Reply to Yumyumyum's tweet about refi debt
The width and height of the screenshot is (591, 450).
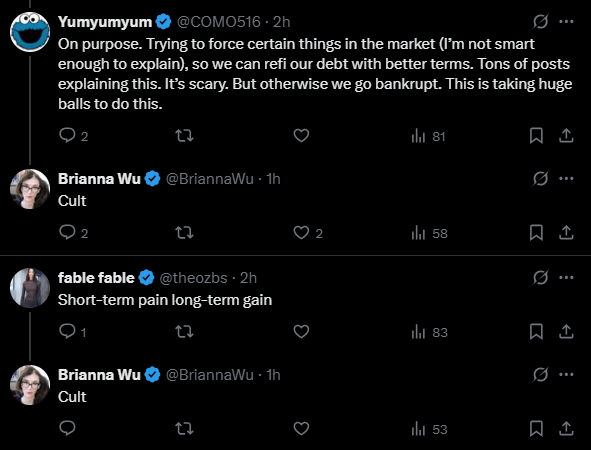click(73, 136)
